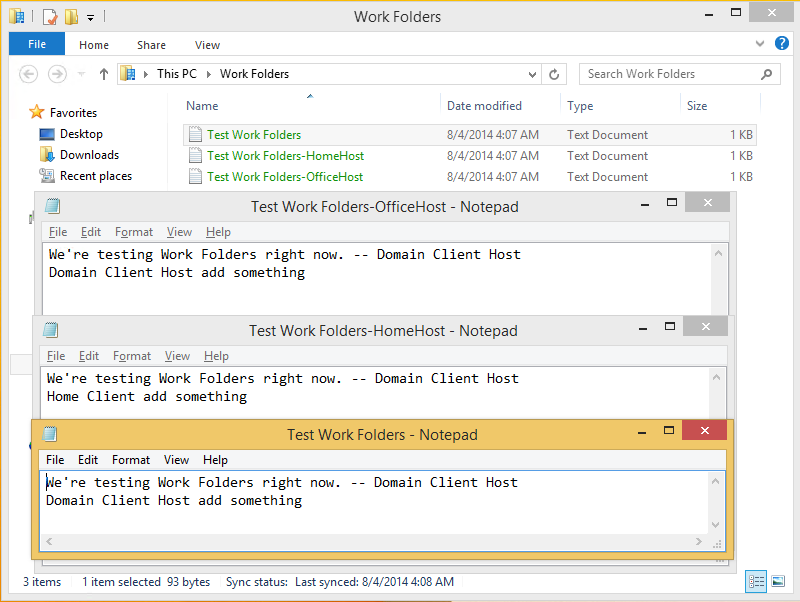Click the Test Work Folders-HomeHost document icon
Viewport: 800px width, 602px height.
195,155
